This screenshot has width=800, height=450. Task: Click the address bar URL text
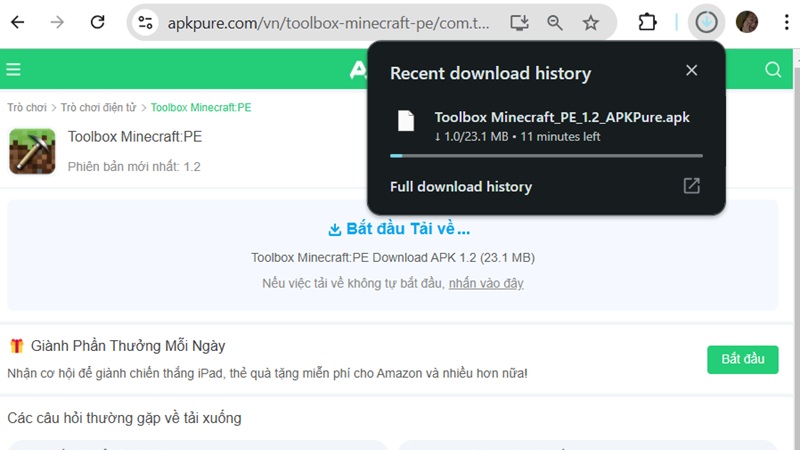click(x=328, y=23)
